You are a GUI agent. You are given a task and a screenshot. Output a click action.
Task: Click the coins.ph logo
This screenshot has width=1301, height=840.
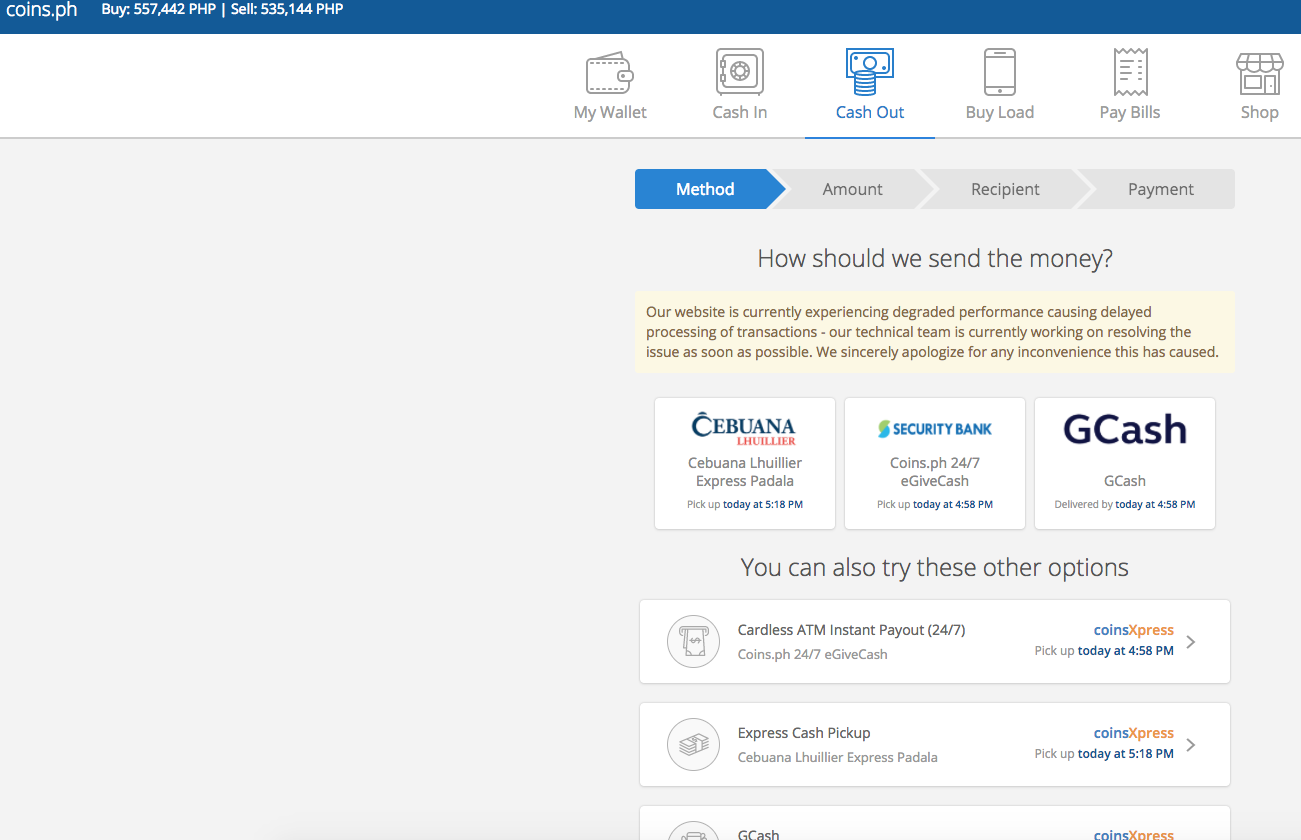click(x=42, y=10)
